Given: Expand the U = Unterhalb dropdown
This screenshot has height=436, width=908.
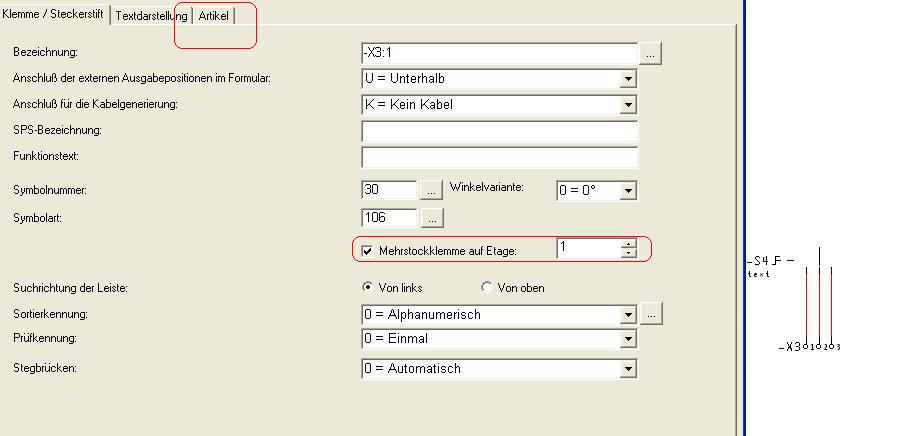Looking at the screenshot, I should (x=628, y=79).
